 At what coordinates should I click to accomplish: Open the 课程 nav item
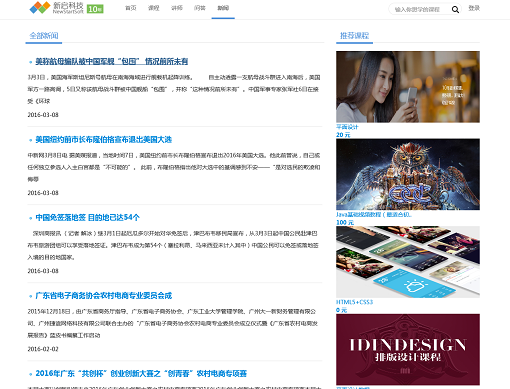click(x=154, y=8)
